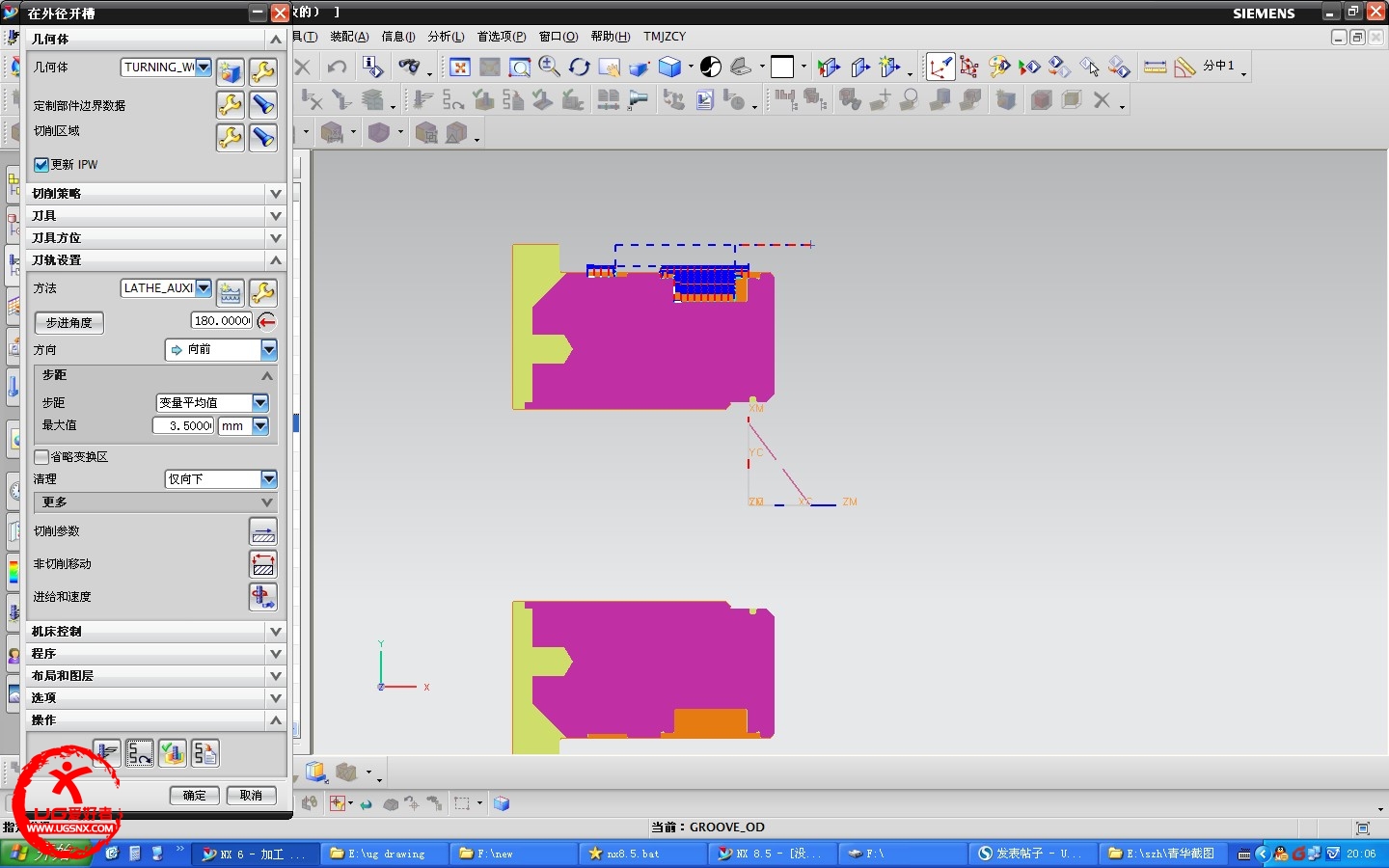Click the Verify tool path icon
Viewport: 1389px width, 868px height.
[173, 752]
